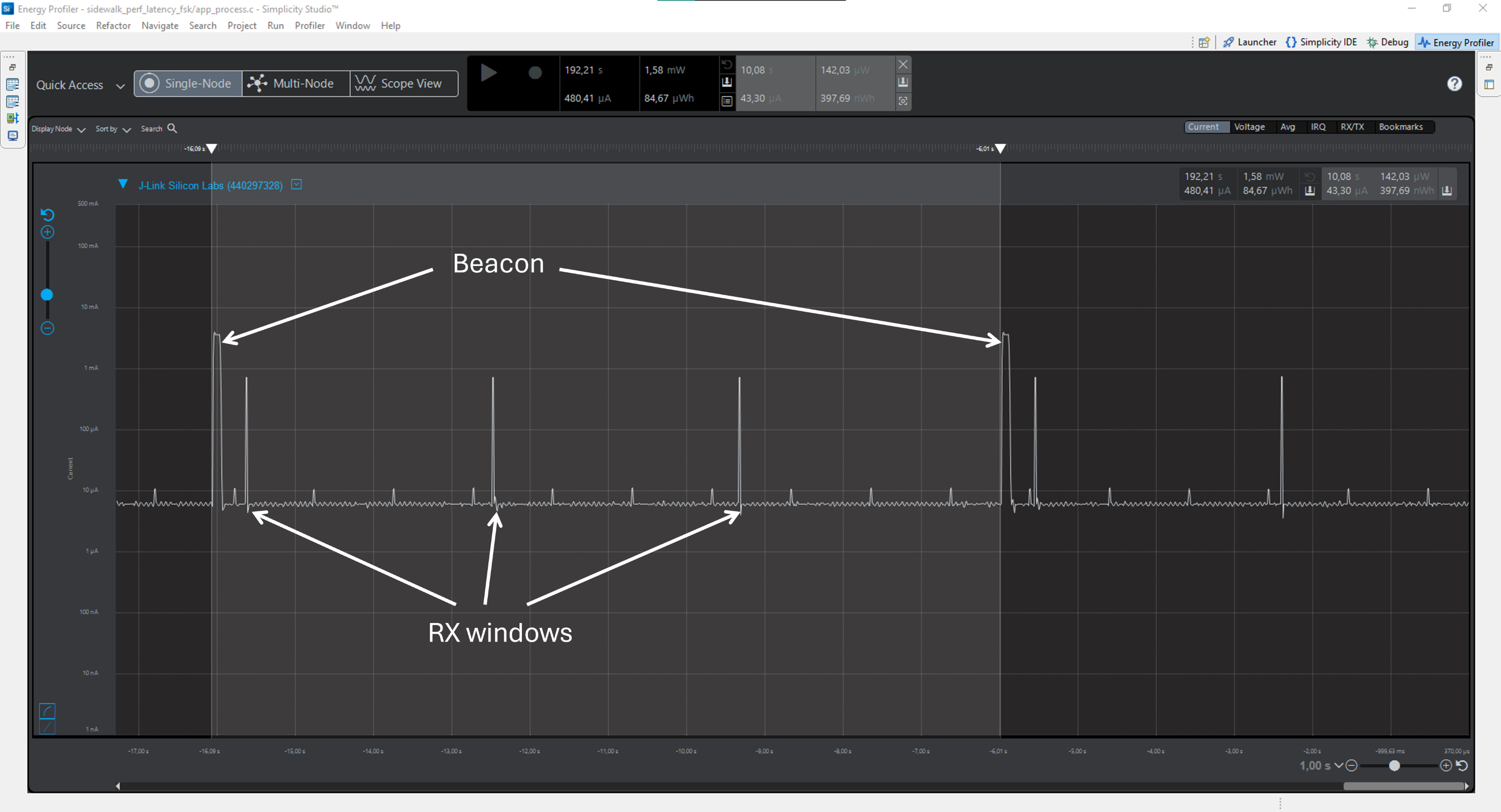Enable the Voltage display toggle
The height and width of the screenshot is (812, 1501).
pos(1249,126)
